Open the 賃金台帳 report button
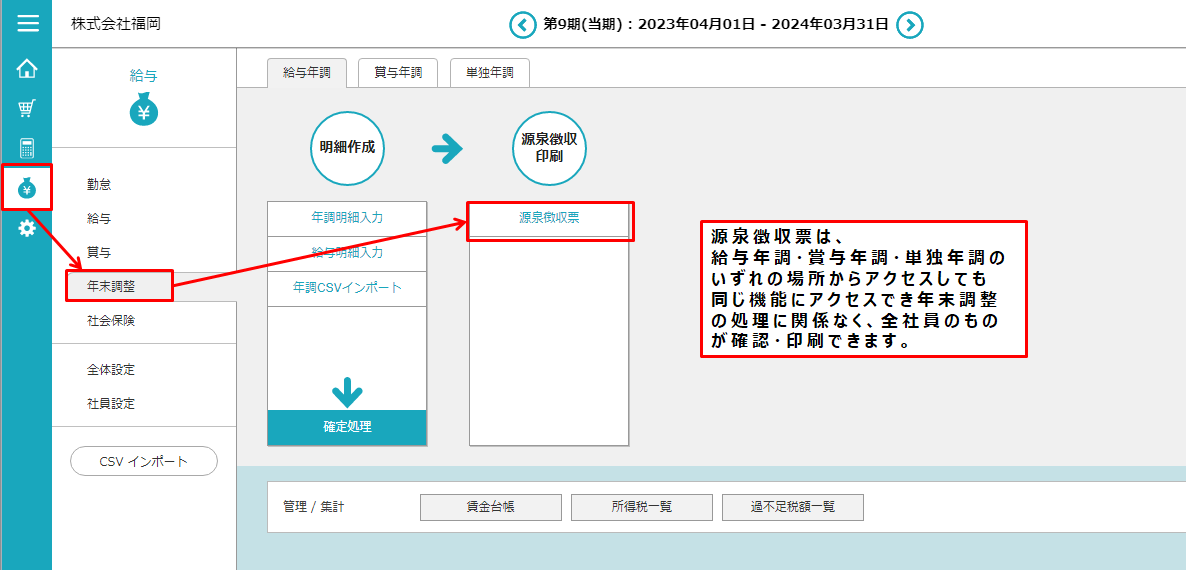 491,507
